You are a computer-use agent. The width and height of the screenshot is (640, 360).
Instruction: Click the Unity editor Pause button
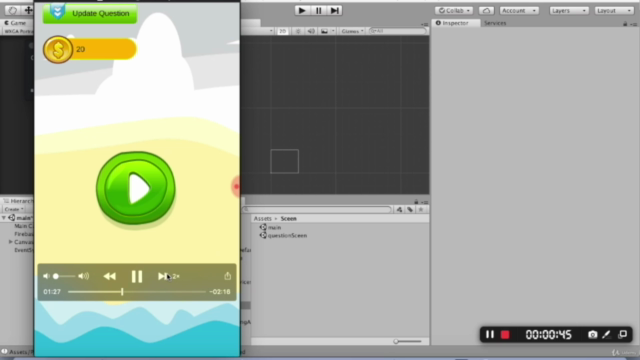(319, 11)
